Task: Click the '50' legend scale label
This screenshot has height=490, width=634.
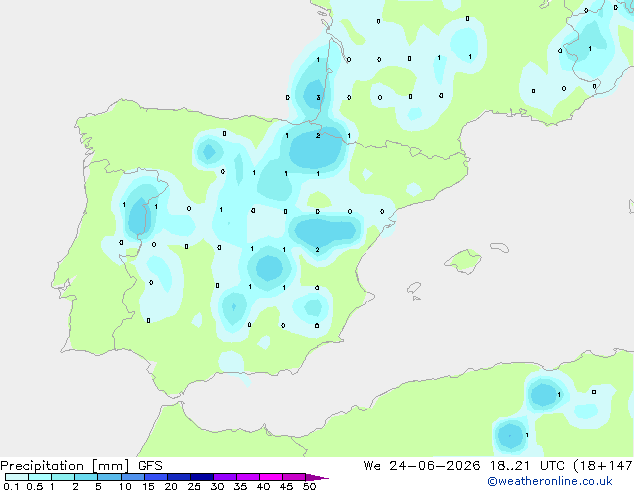Action: pyautogui.click(x=309, y=486)
